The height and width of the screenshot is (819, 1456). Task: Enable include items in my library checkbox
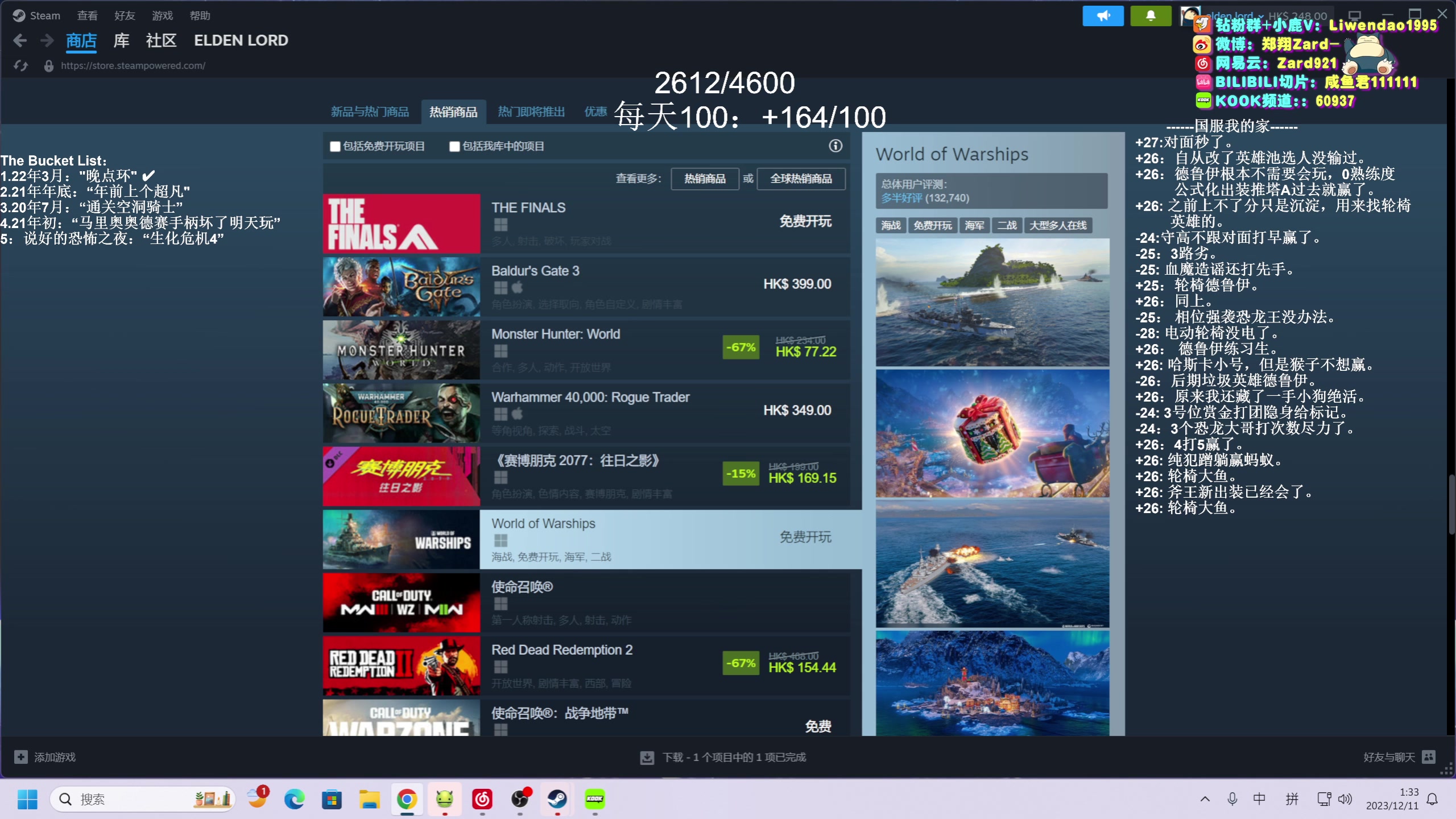[454, 147]
